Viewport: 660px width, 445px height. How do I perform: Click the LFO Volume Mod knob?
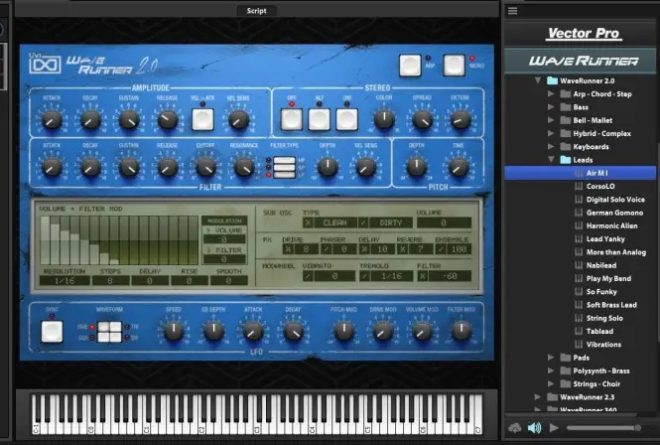point(422,331)
